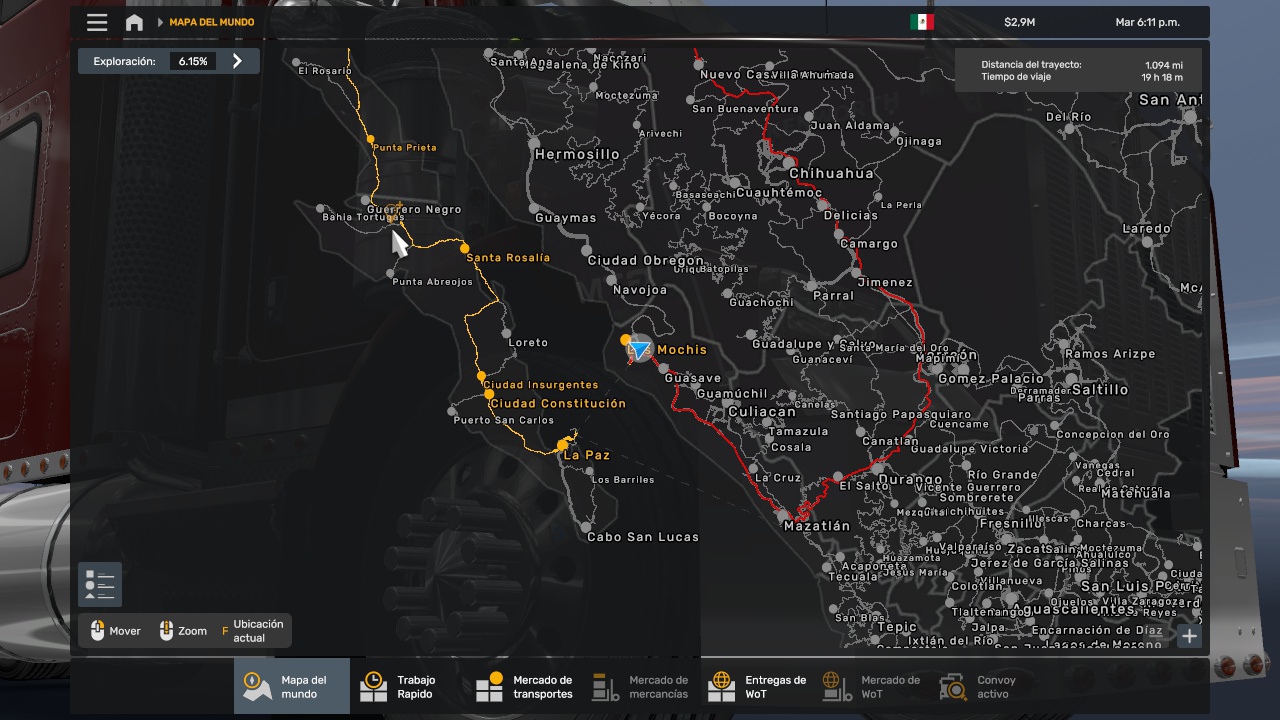Click the $2.9M money balance
Image resolution: width=1280 pixels, height=720 pixels.
1021,22
